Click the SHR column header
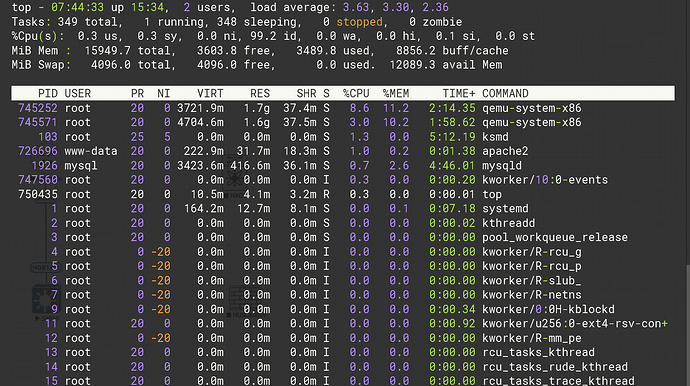The height and width of the screenshot is (386, 690). [306, 93]
